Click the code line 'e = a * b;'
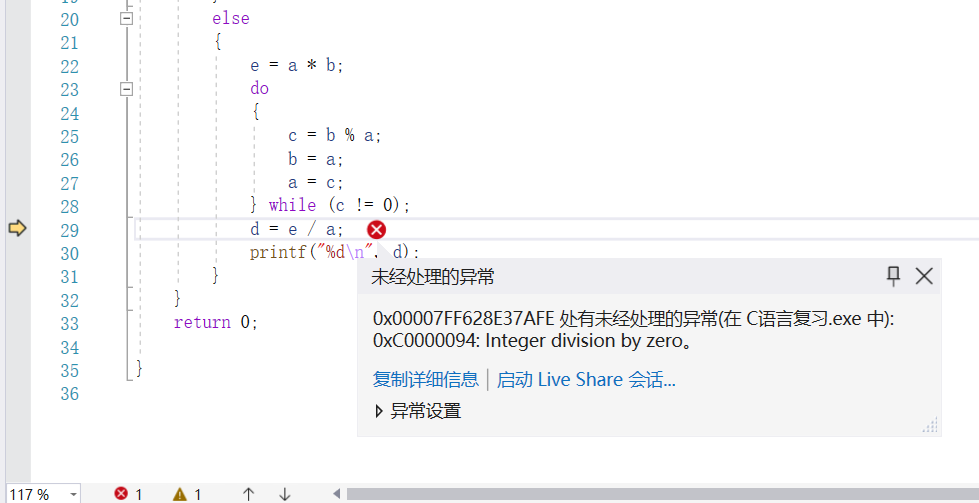The width and height of the screenshot is (979, 503). coord(297,66)
